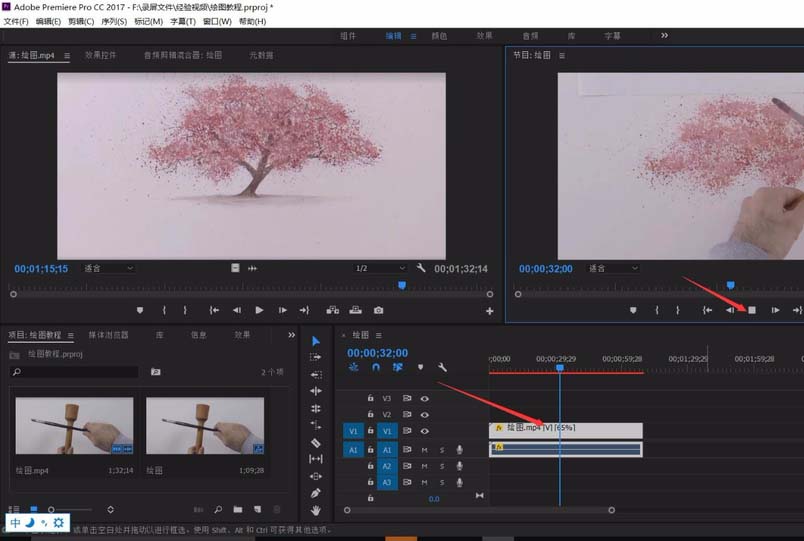The image size is (804, 541).
Task: Hide track V1 with eye toggle
Action: (x=425, y=431)
